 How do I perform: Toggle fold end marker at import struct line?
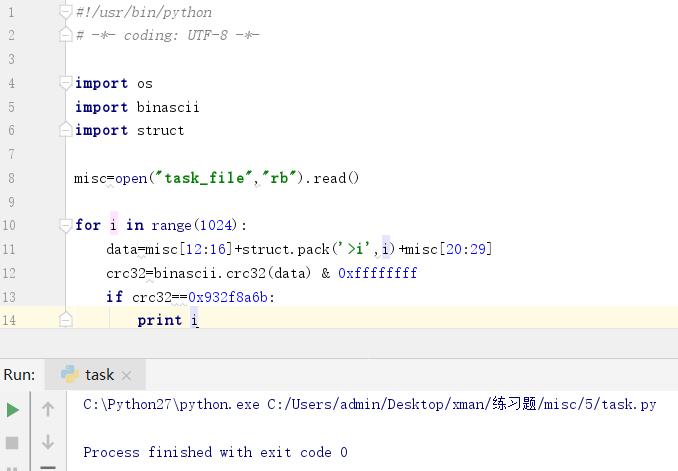(x=65, y=129)
